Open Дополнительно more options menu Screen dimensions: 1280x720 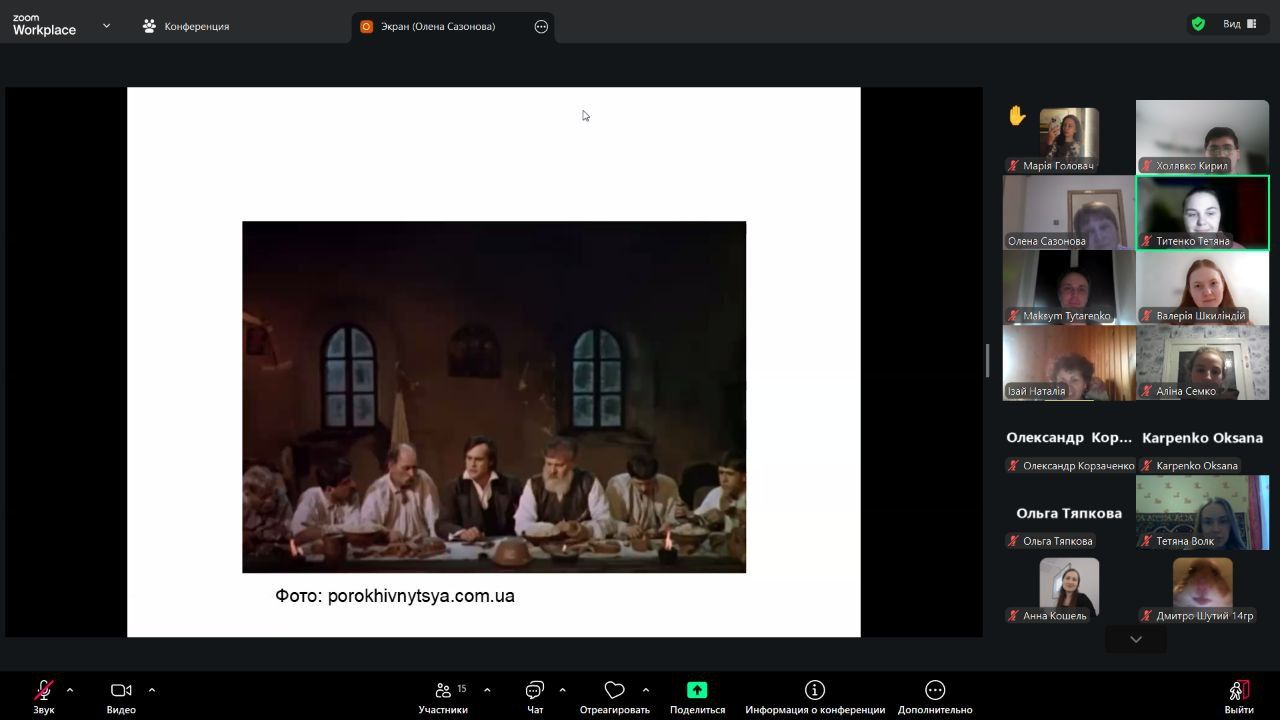934,695
